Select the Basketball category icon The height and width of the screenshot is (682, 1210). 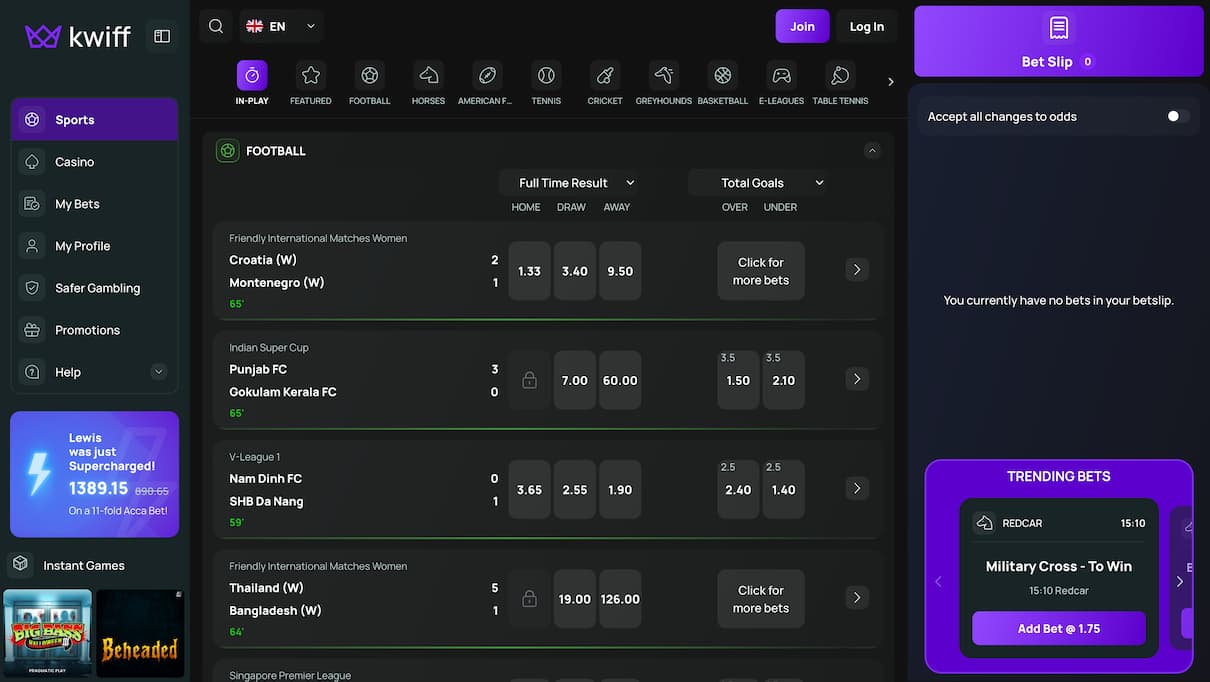(722, 74)
